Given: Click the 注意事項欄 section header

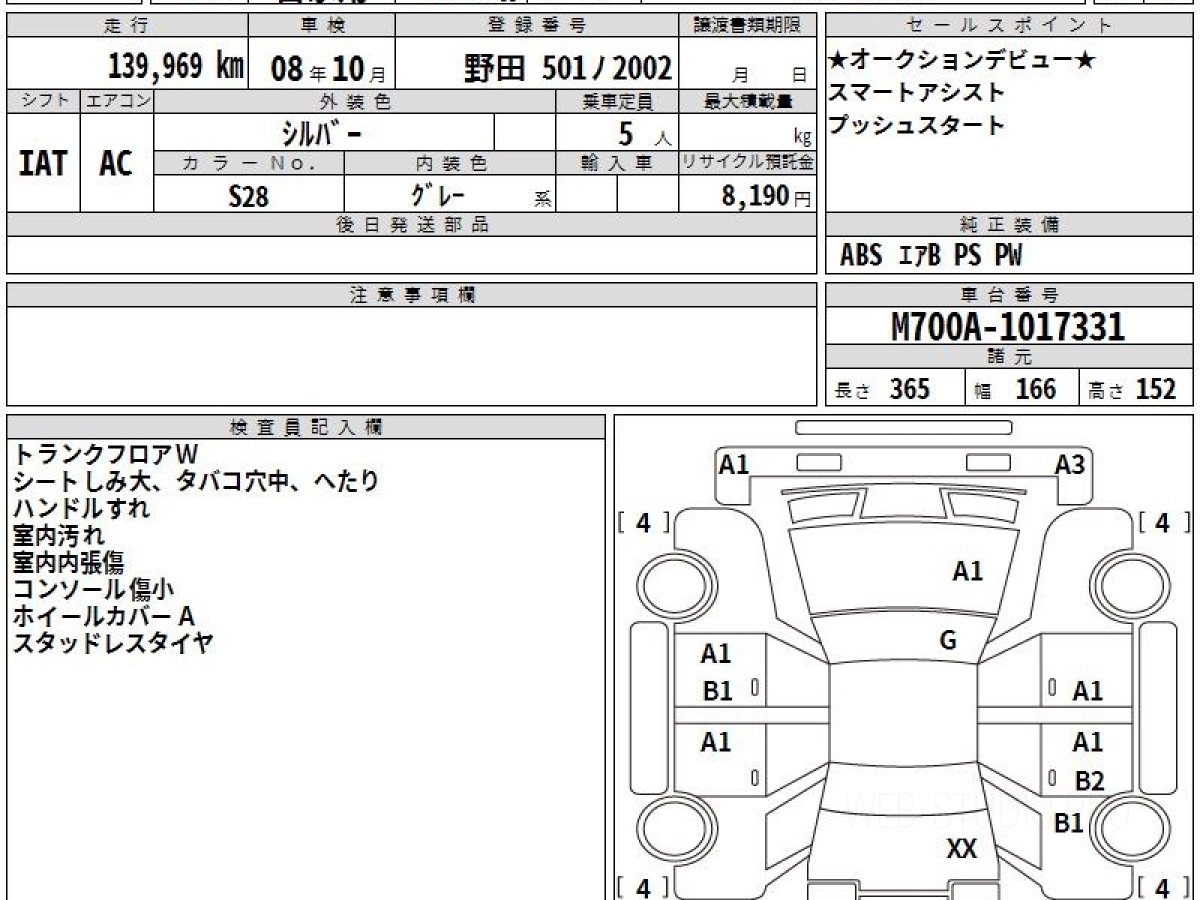Looking at the screenshot, I should click(x=412, y=295).
